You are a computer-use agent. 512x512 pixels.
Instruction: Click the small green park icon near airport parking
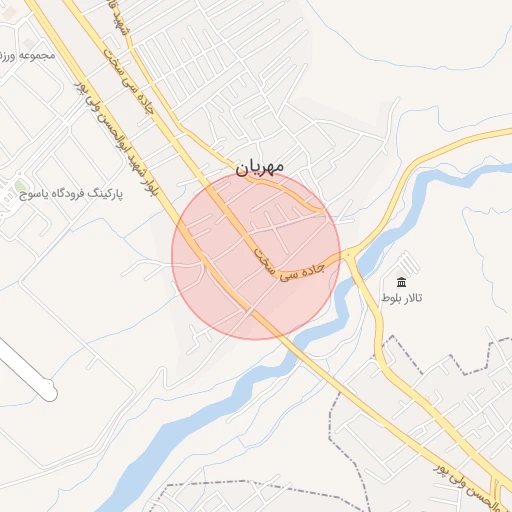pos(21,185)
